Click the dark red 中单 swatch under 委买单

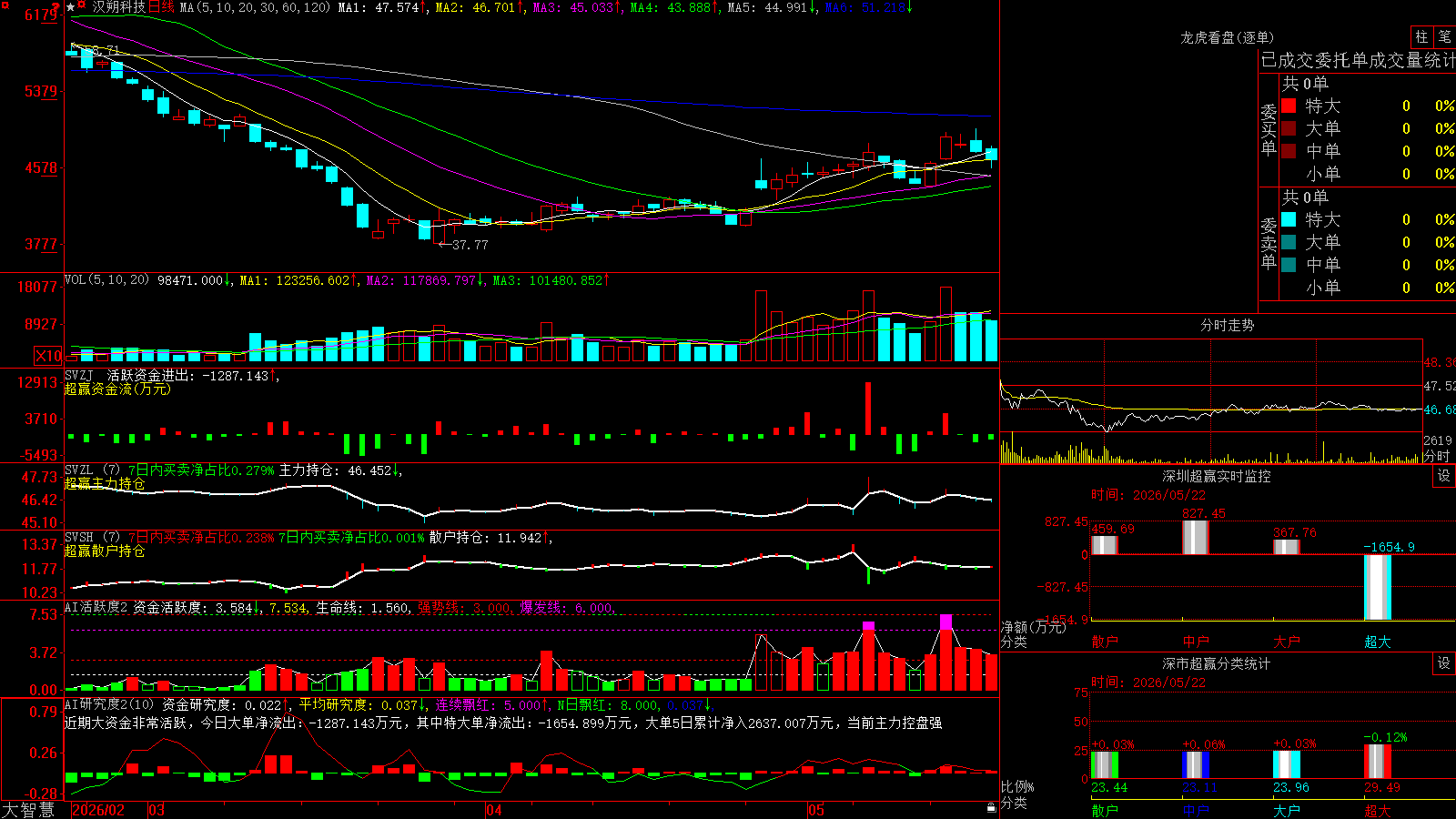1289,151
